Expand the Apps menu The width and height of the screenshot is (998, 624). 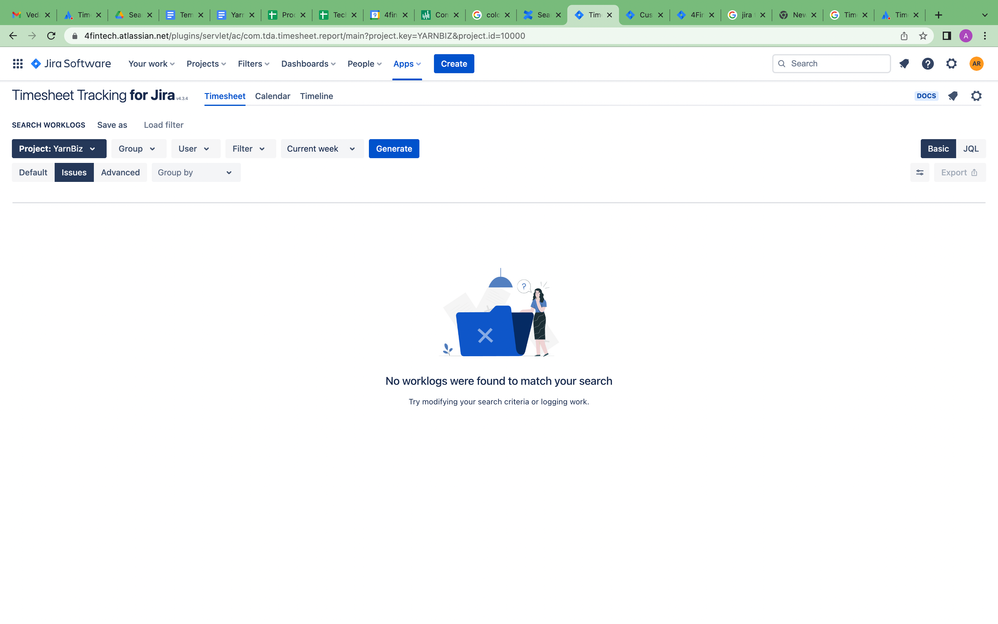(x=407, y=64)
